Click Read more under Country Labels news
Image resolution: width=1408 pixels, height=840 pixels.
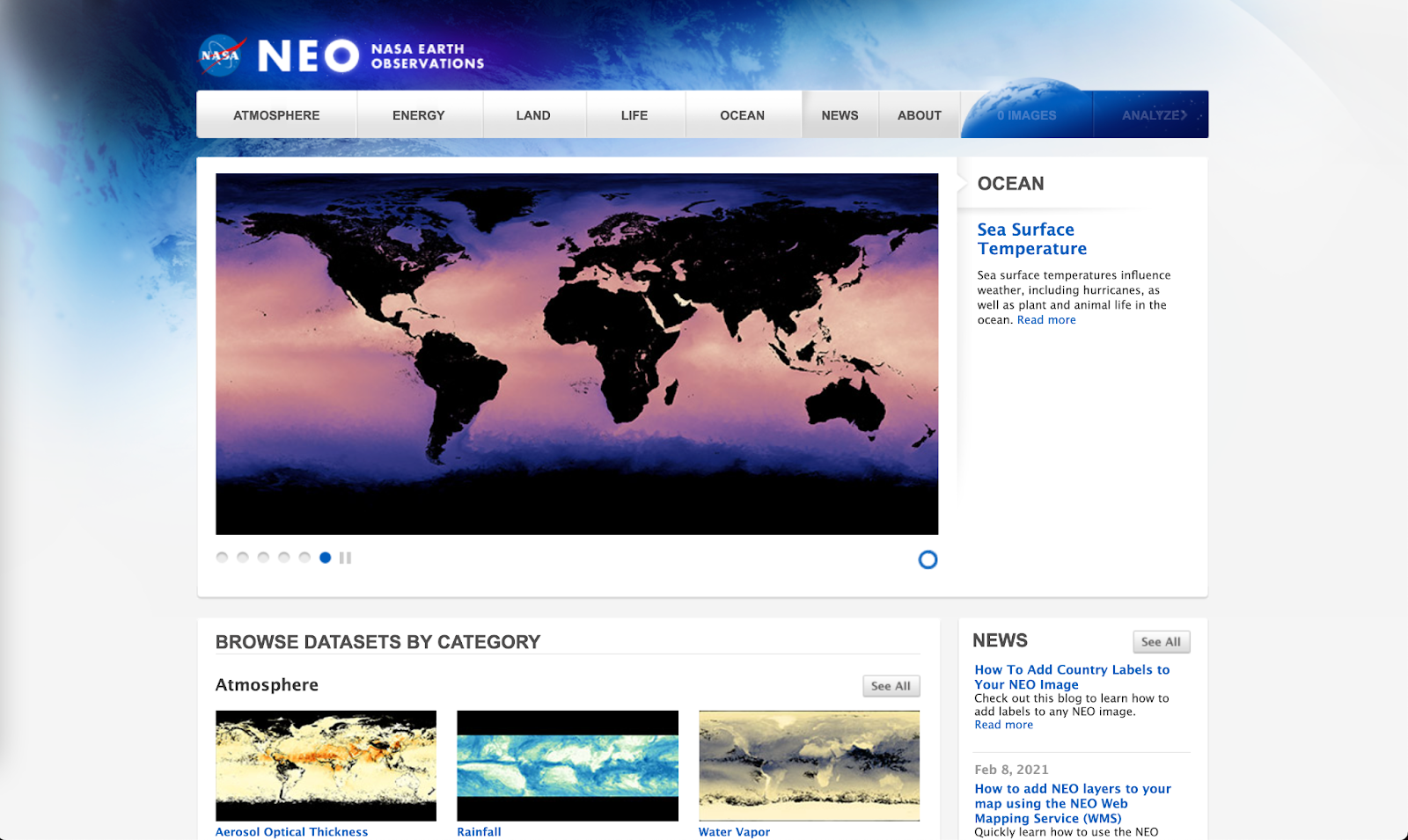pos(1003,725)
